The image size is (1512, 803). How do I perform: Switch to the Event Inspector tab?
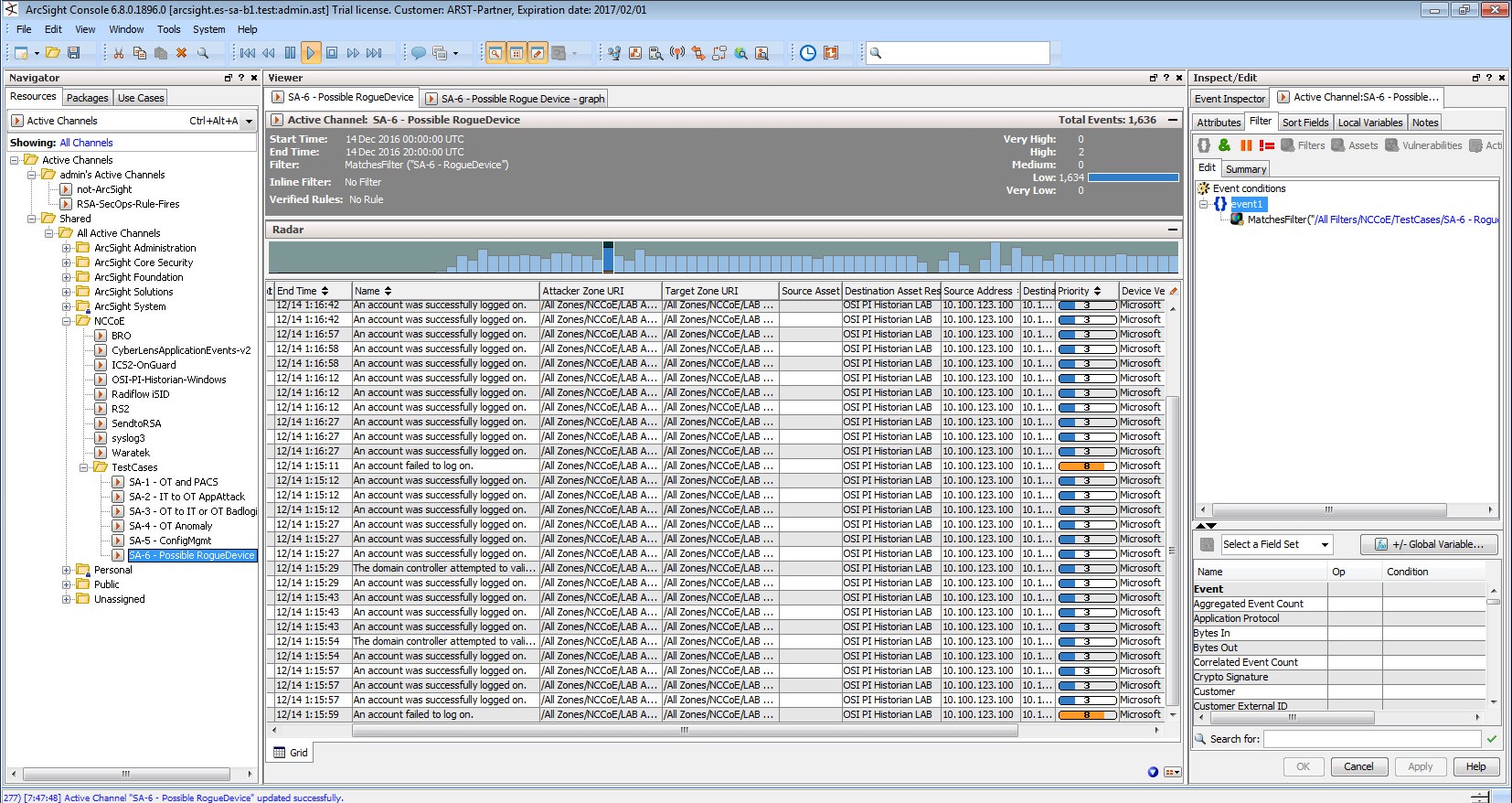(x=1230, y=99)
